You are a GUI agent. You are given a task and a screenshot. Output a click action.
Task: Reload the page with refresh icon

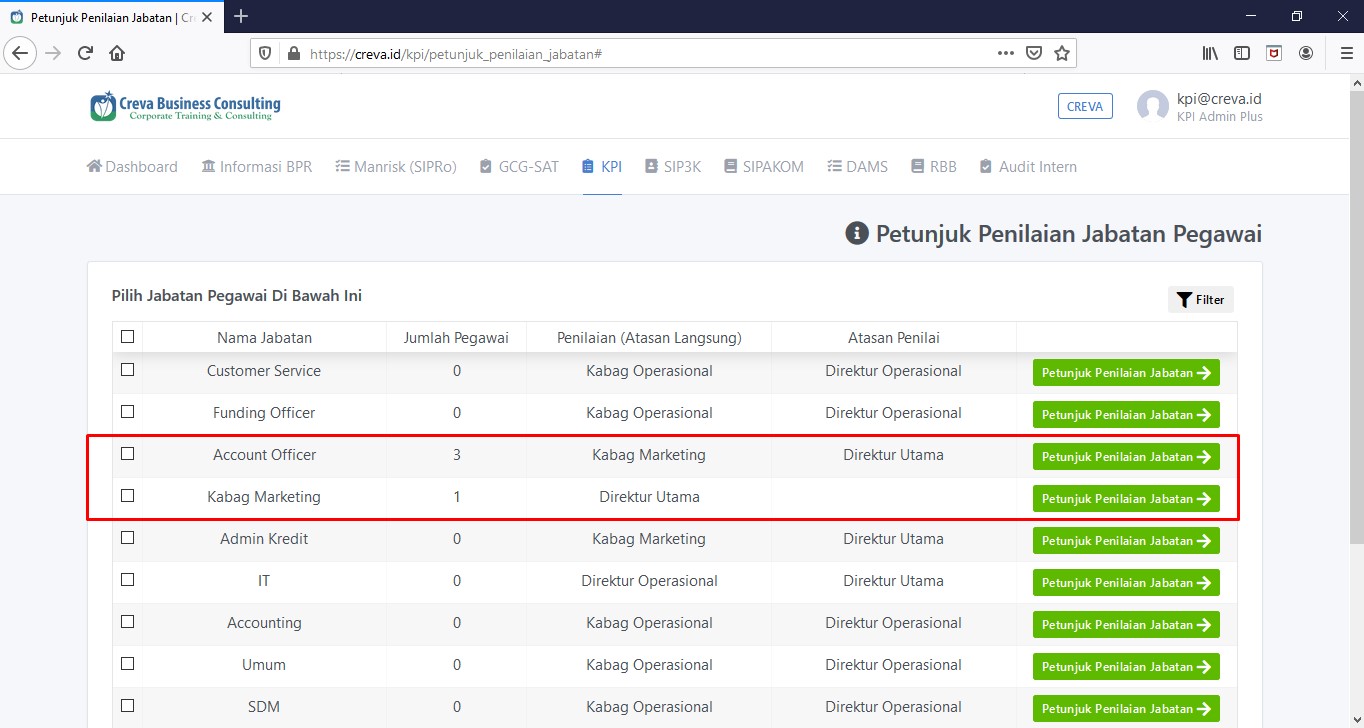[x=85, y=53]
